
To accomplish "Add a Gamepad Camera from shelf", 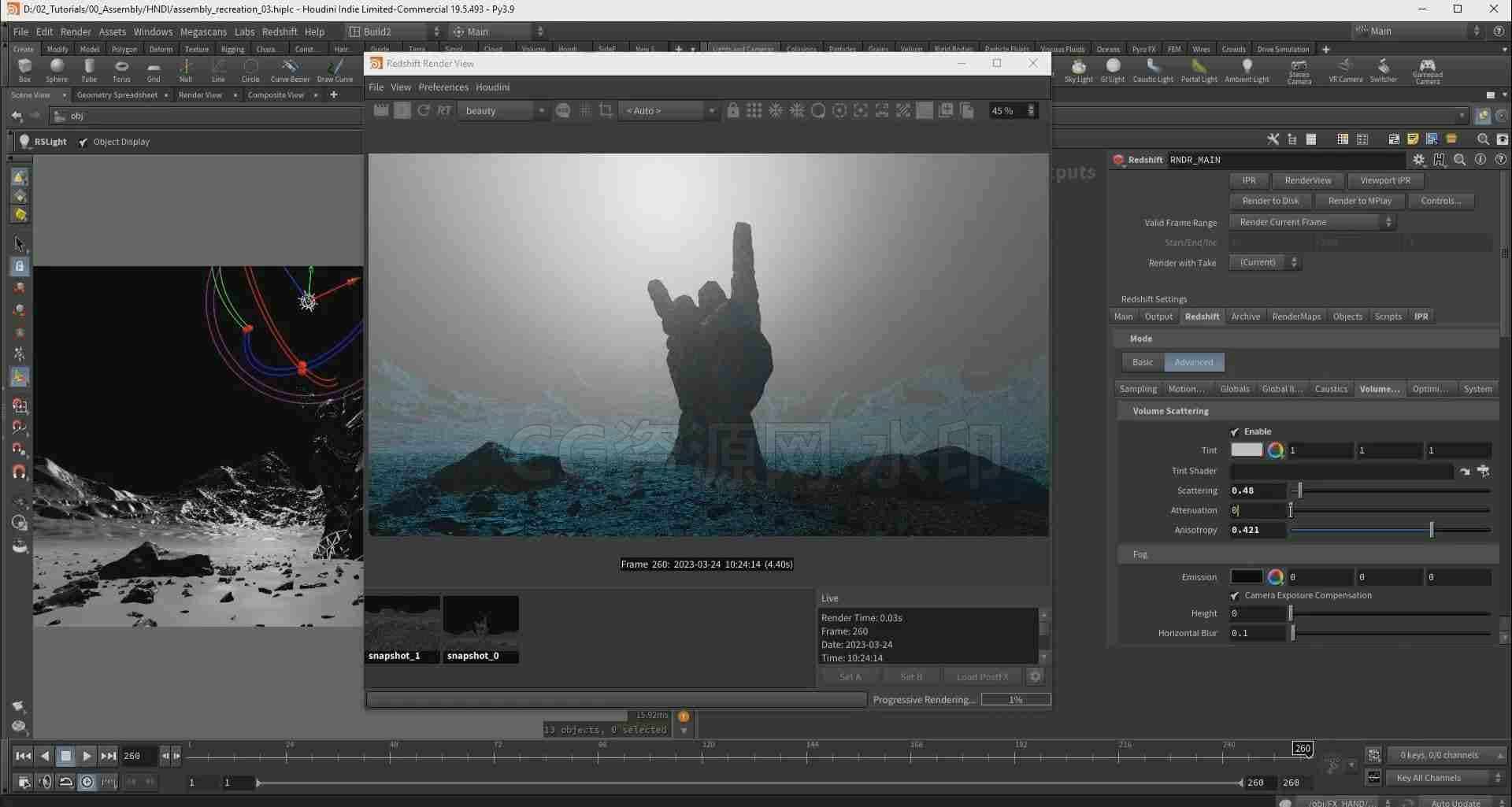I will [1427, 71].
